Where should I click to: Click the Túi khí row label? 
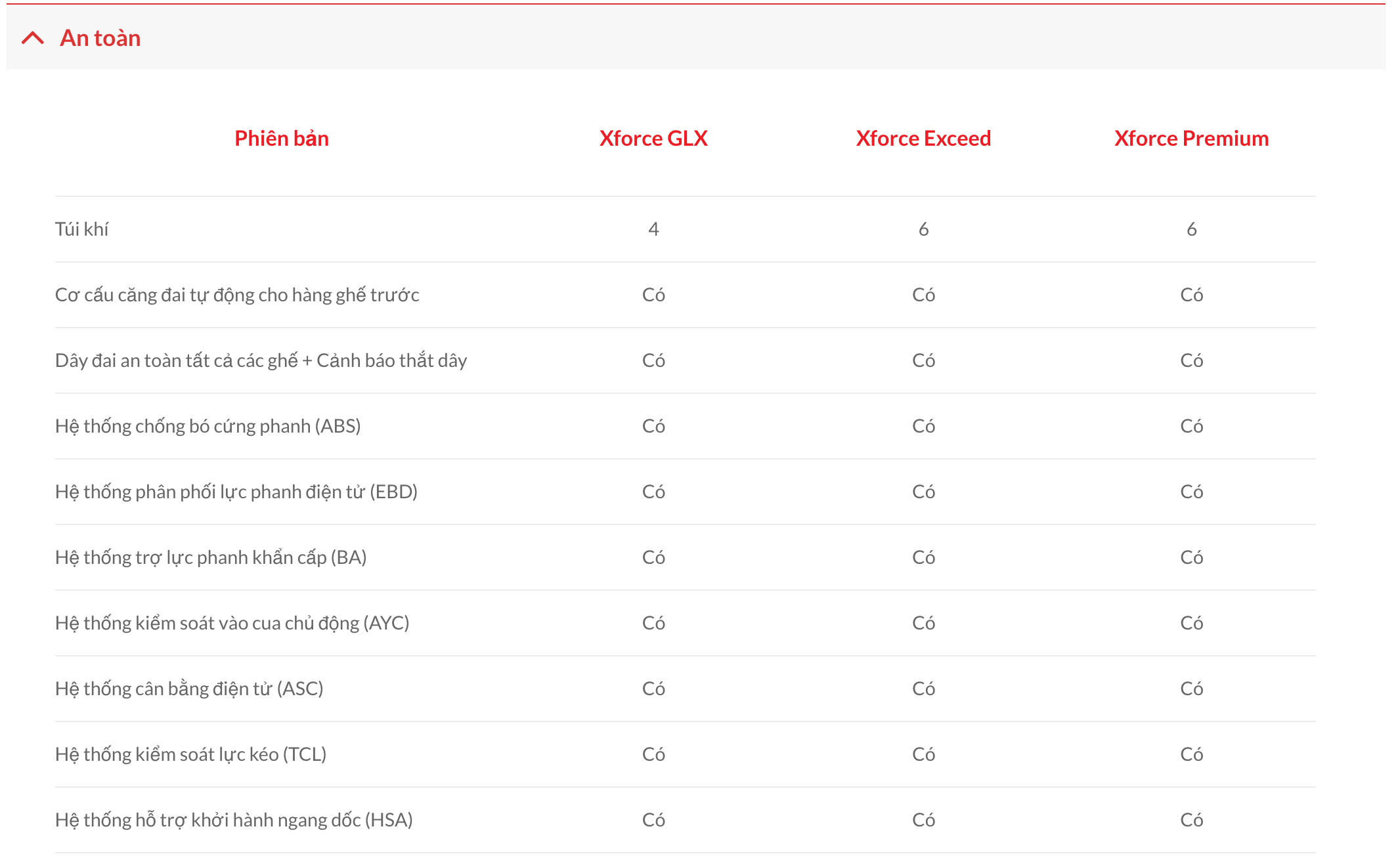tap(82, 229)
